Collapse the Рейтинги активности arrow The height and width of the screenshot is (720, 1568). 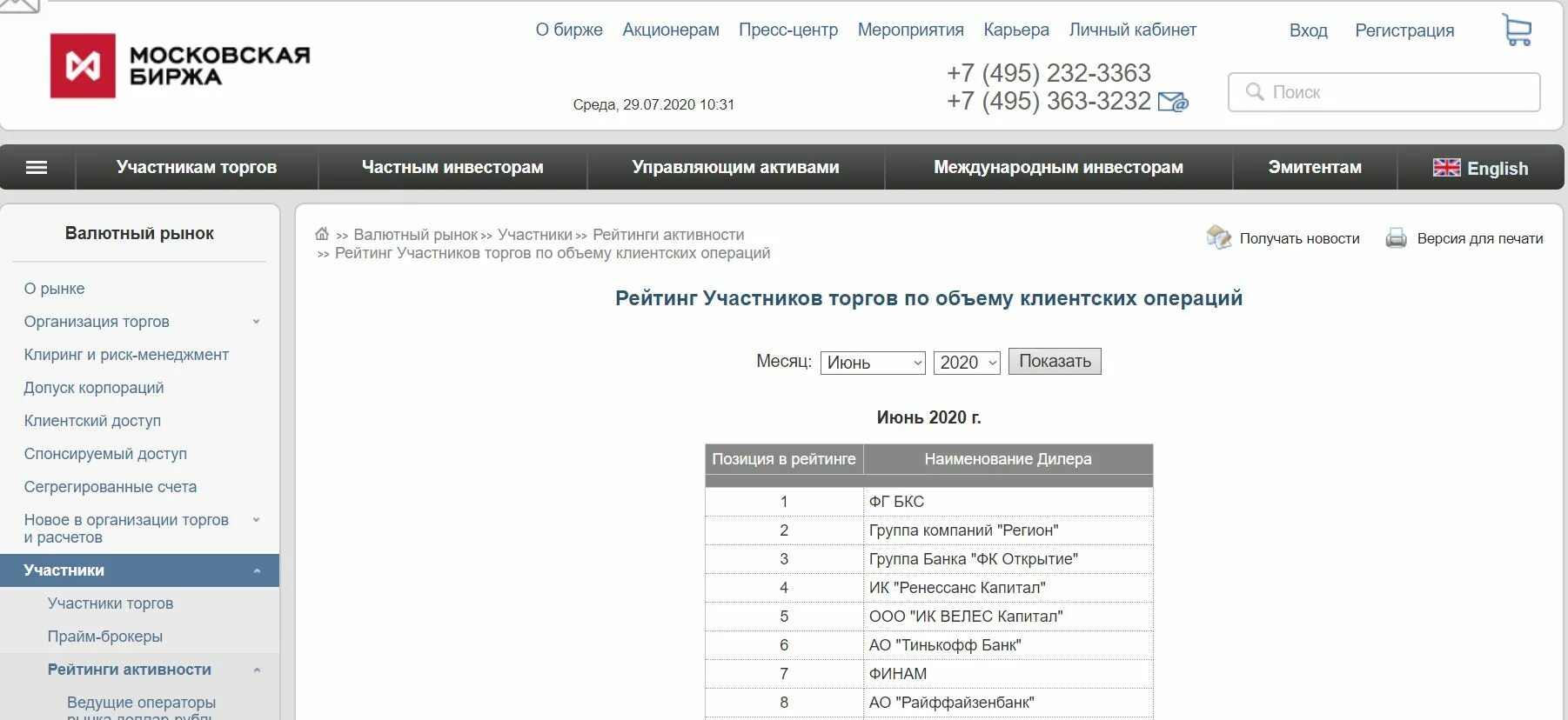click(x=257, y=670)
